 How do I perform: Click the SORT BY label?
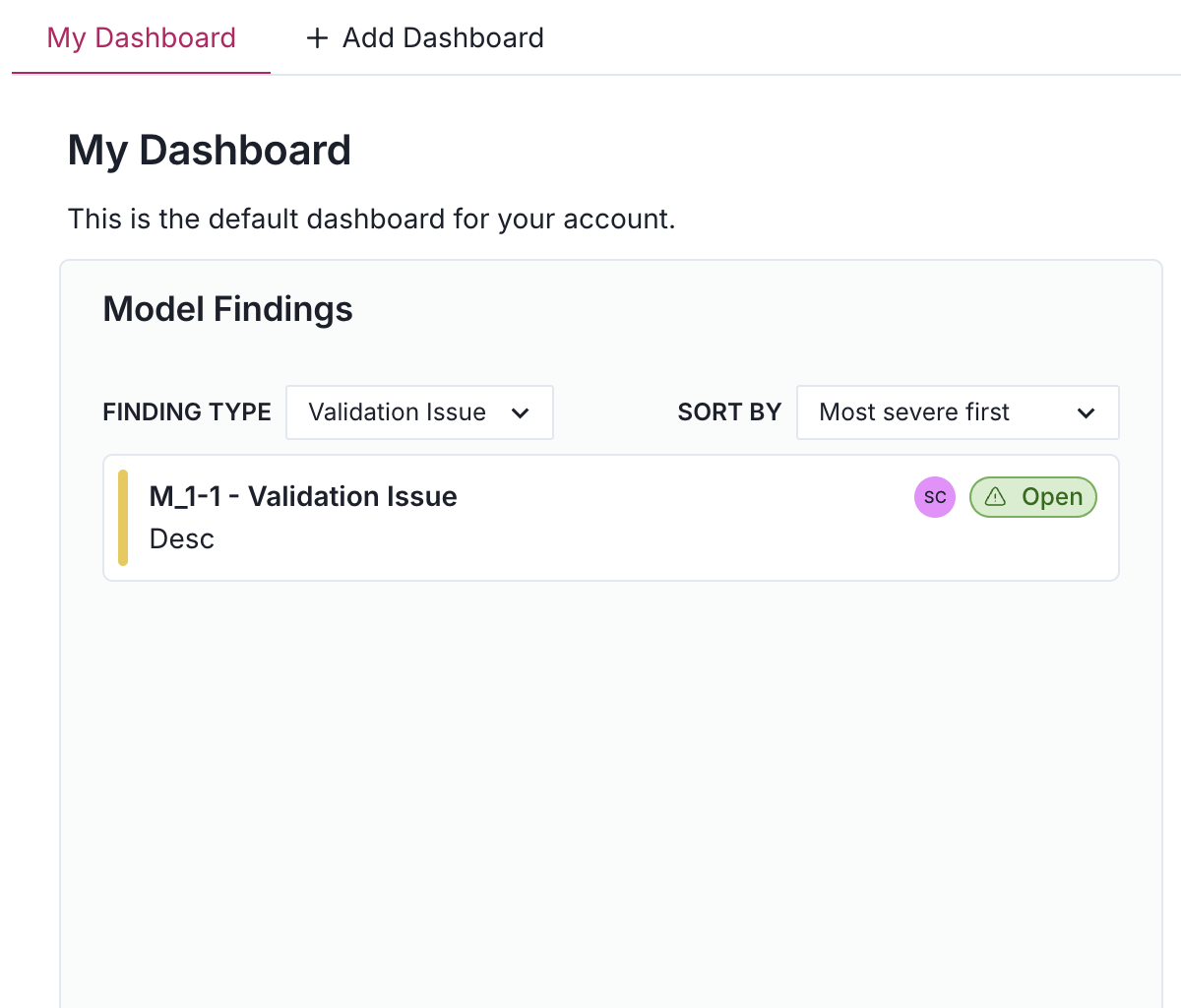729,412
